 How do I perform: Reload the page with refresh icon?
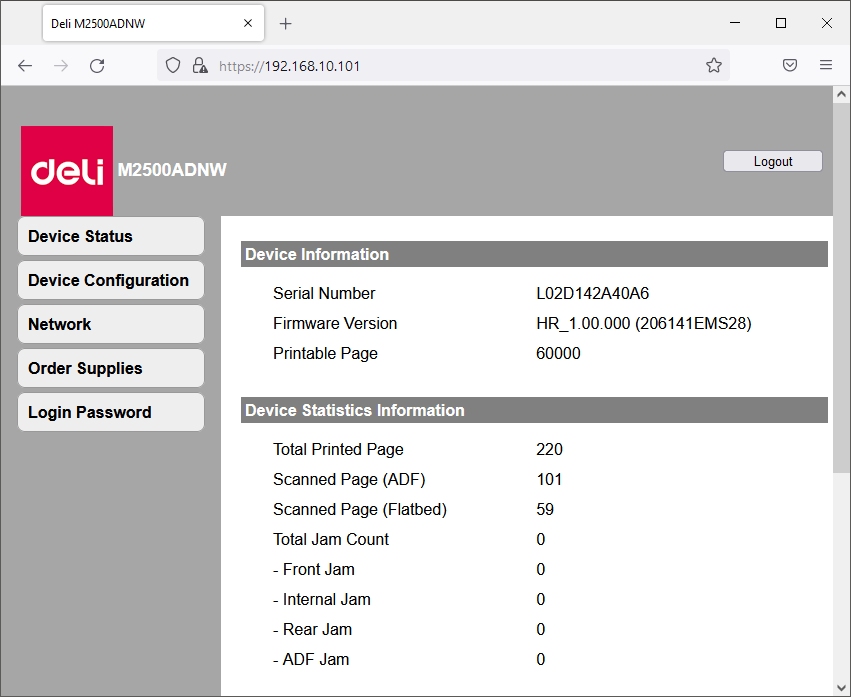97,66
